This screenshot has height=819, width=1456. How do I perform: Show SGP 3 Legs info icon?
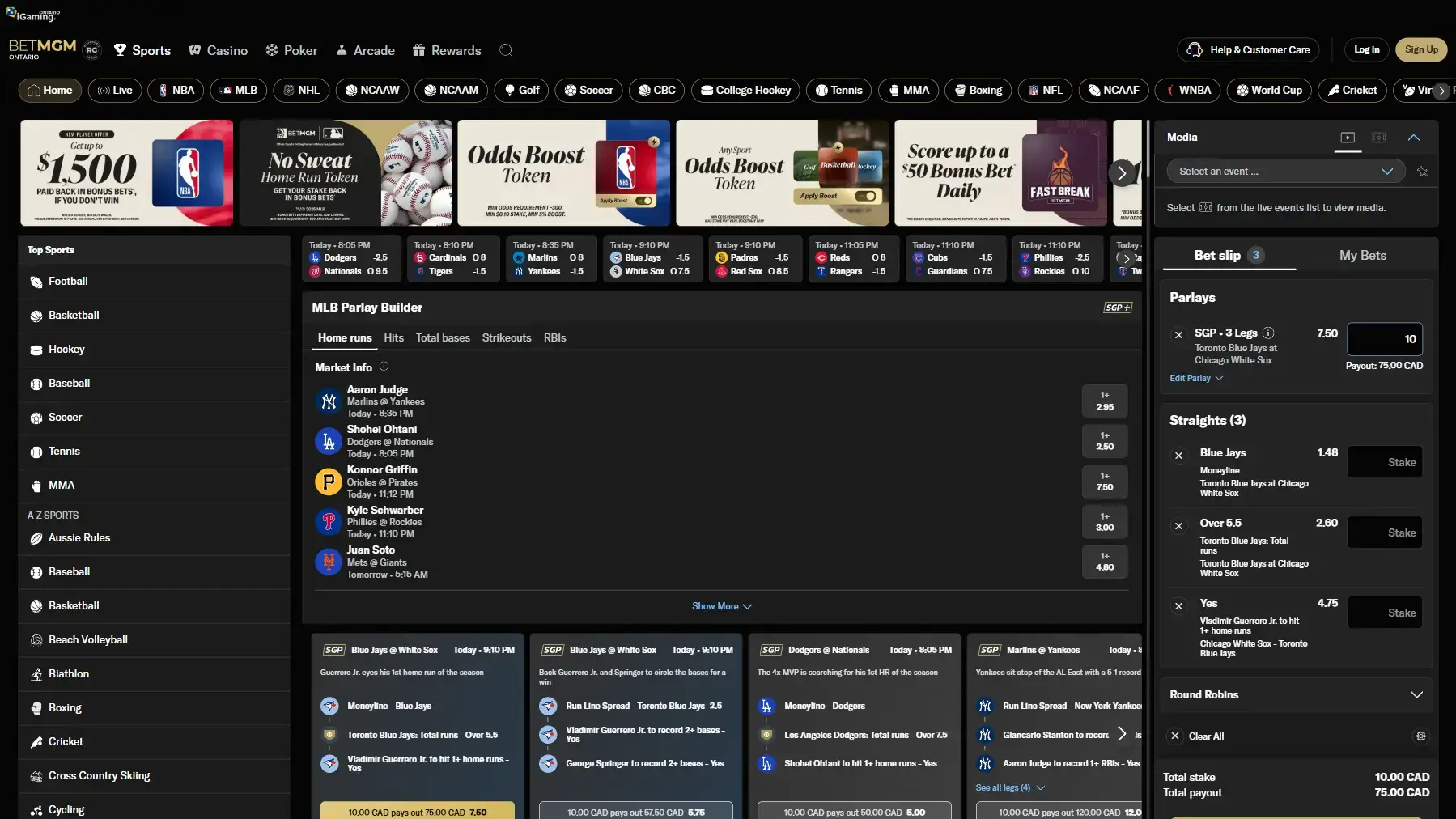(x=1268, y=333)
